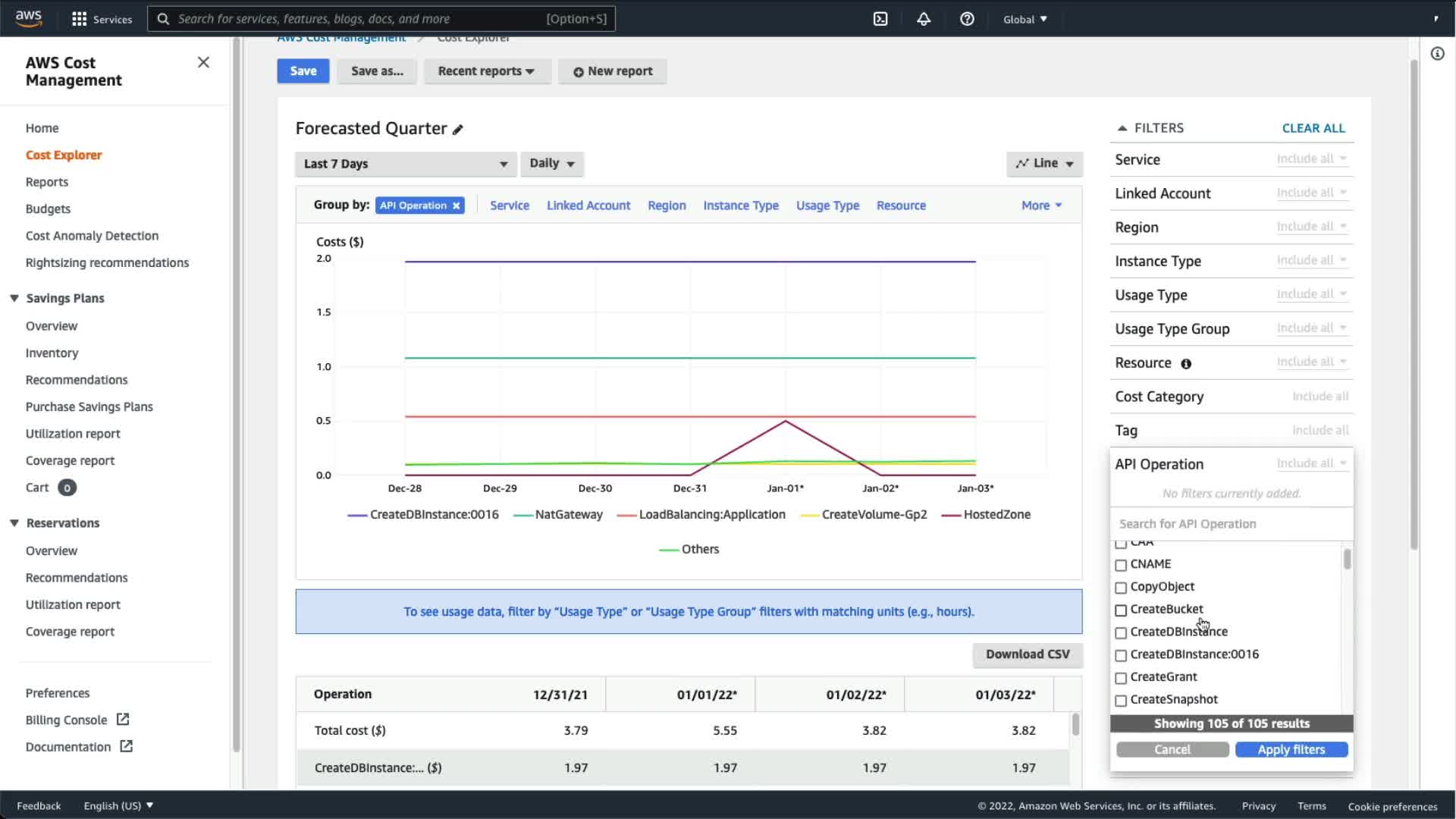Open the Line chart type dropdown
The width and height of the screenshot is (1456, 819).
(1044, 163)
